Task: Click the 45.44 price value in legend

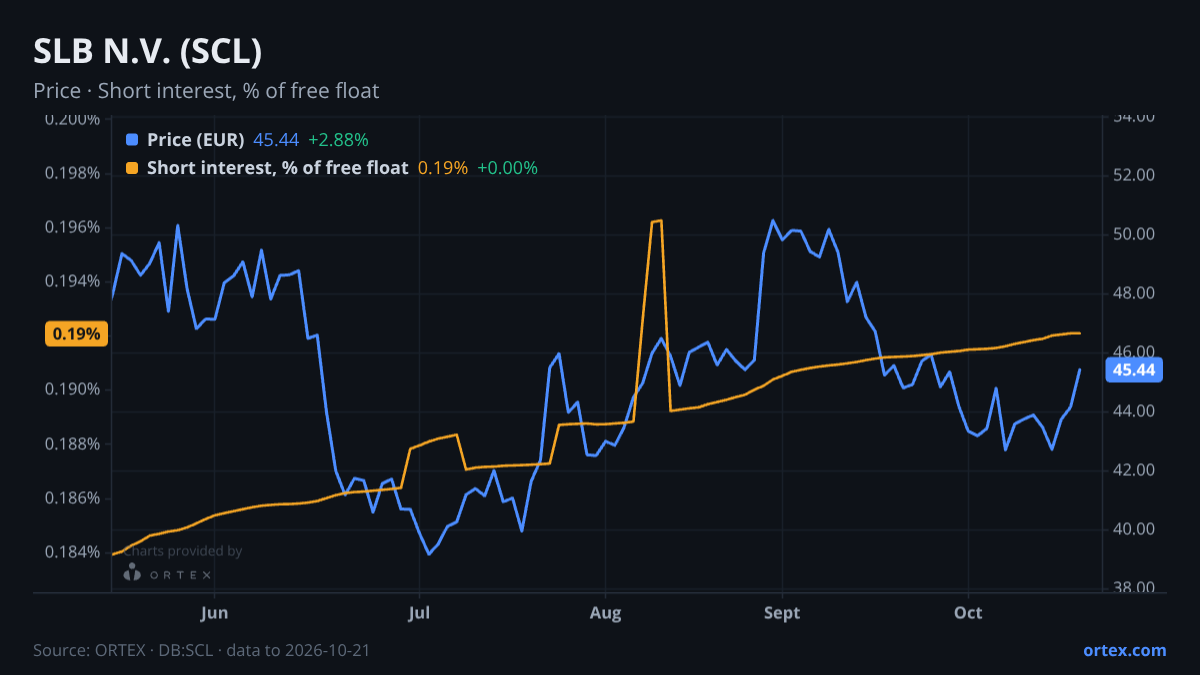Action: coord(276,140)
